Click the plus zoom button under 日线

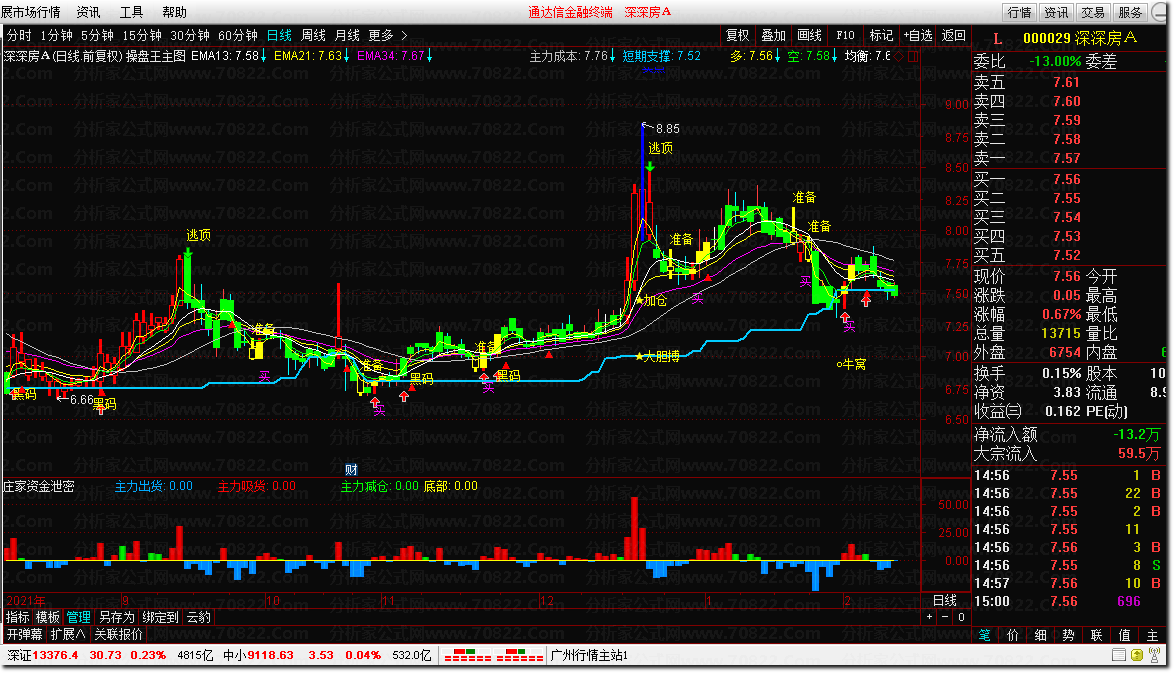point(928,617)
